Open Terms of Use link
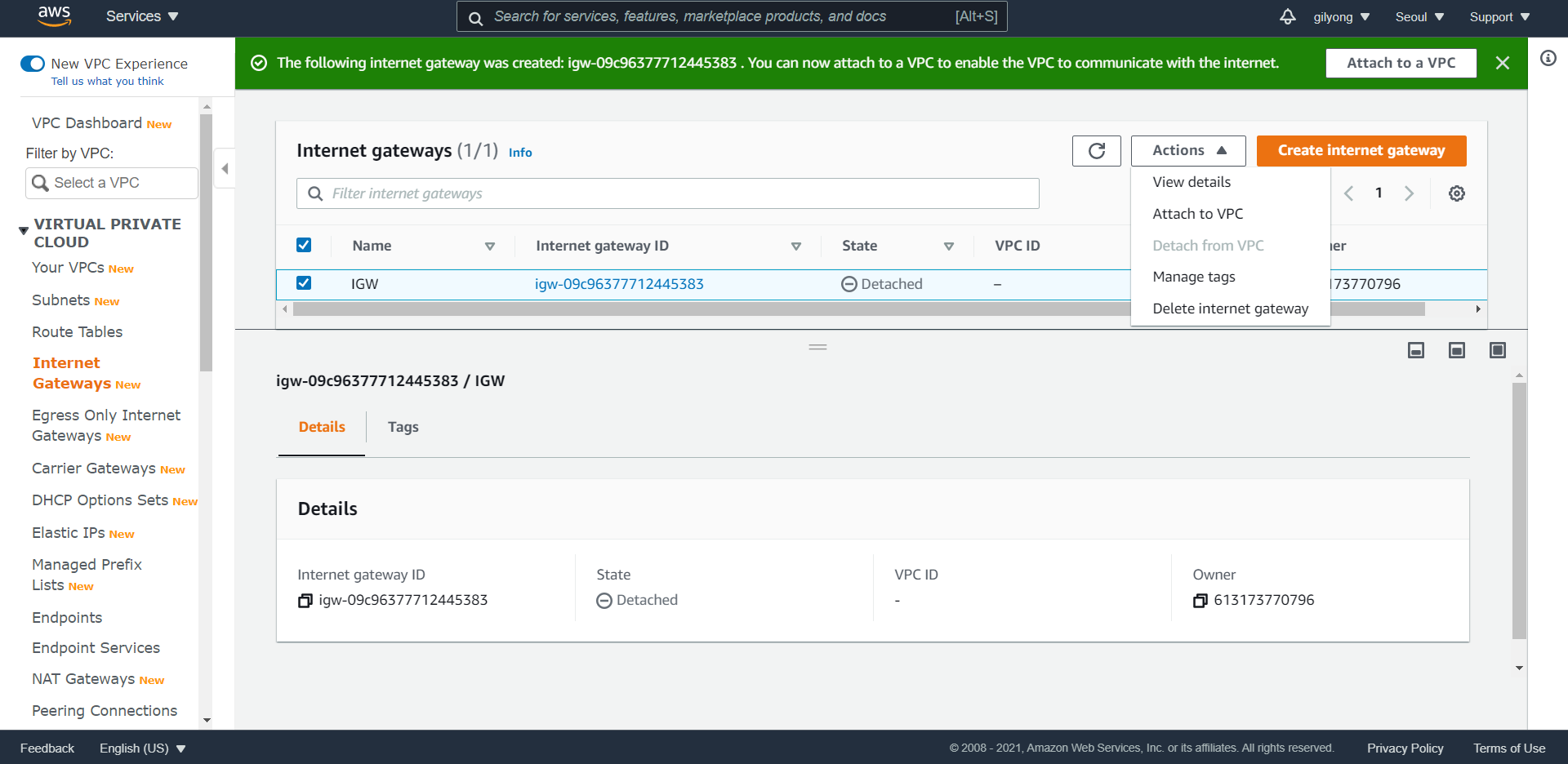The image size is (1568, 764). click(1509, 748)
